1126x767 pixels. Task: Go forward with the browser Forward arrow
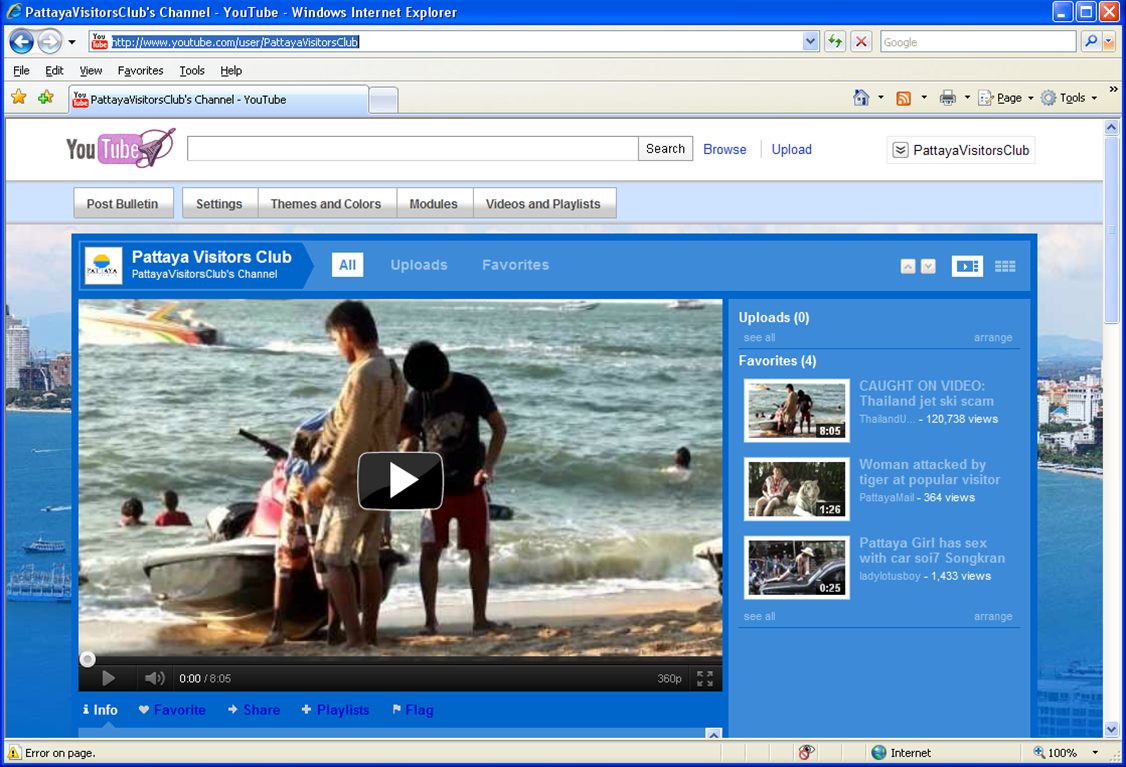coord(50,42)
